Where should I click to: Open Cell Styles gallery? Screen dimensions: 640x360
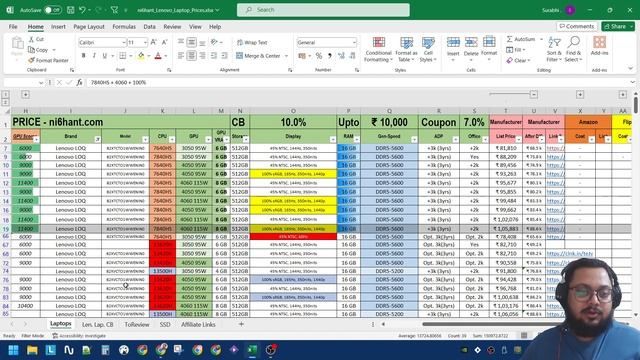428,49
